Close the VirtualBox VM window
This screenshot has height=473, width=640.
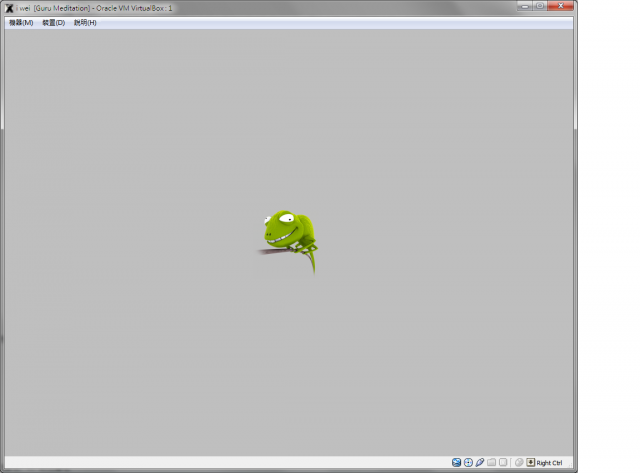coord(560,6)
